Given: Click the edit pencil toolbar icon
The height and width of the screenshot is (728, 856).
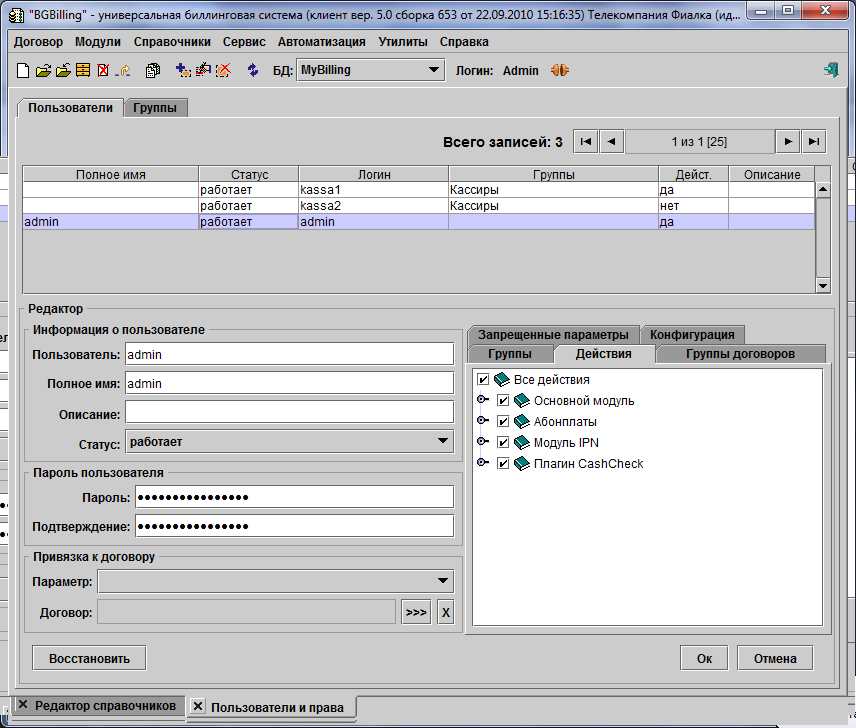Looking at the screenshot, I should [203, 70].
